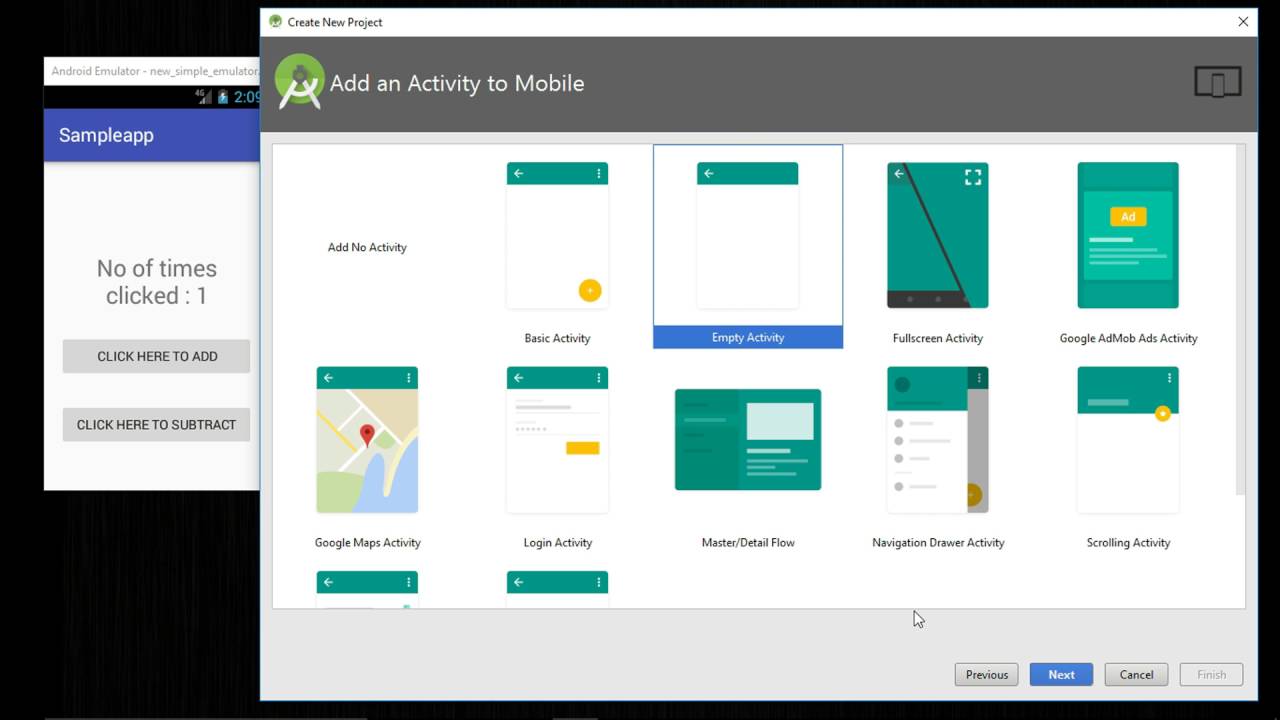This screenshot has width=1280, height=720.
Task: Close the Create New Project dialog
Action: [x=1243, y=21]
